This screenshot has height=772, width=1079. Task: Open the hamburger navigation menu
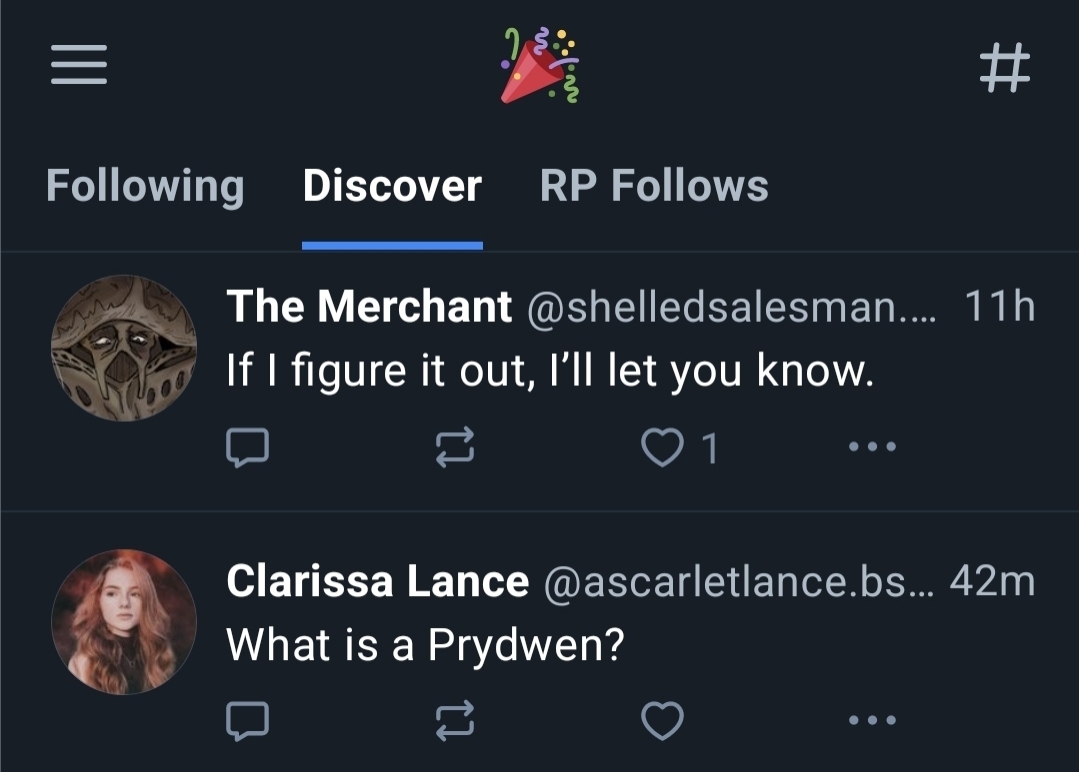[x=79, y=68]
